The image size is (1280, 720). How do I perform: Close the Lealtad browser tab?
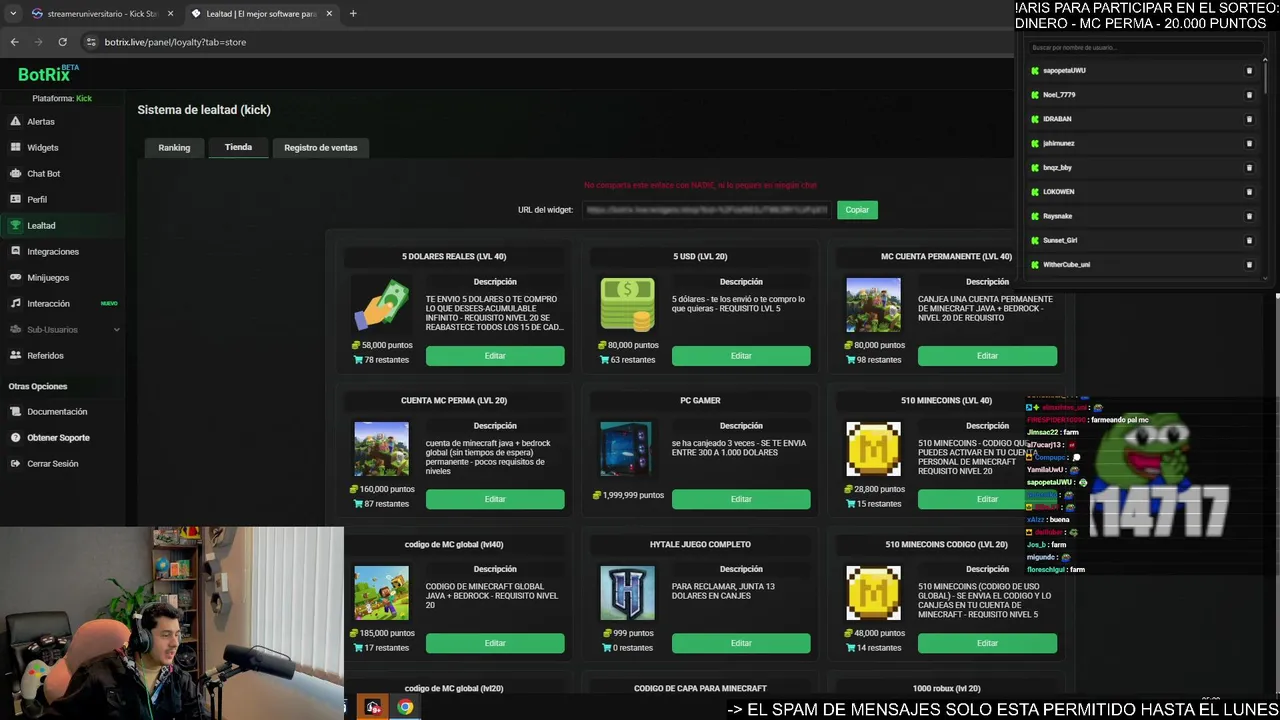pos(329,14)
